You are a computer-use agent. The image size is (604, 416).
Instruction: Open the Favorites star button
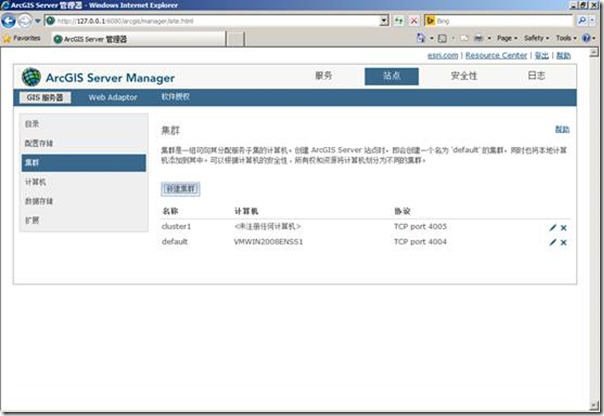coord(22,38)
